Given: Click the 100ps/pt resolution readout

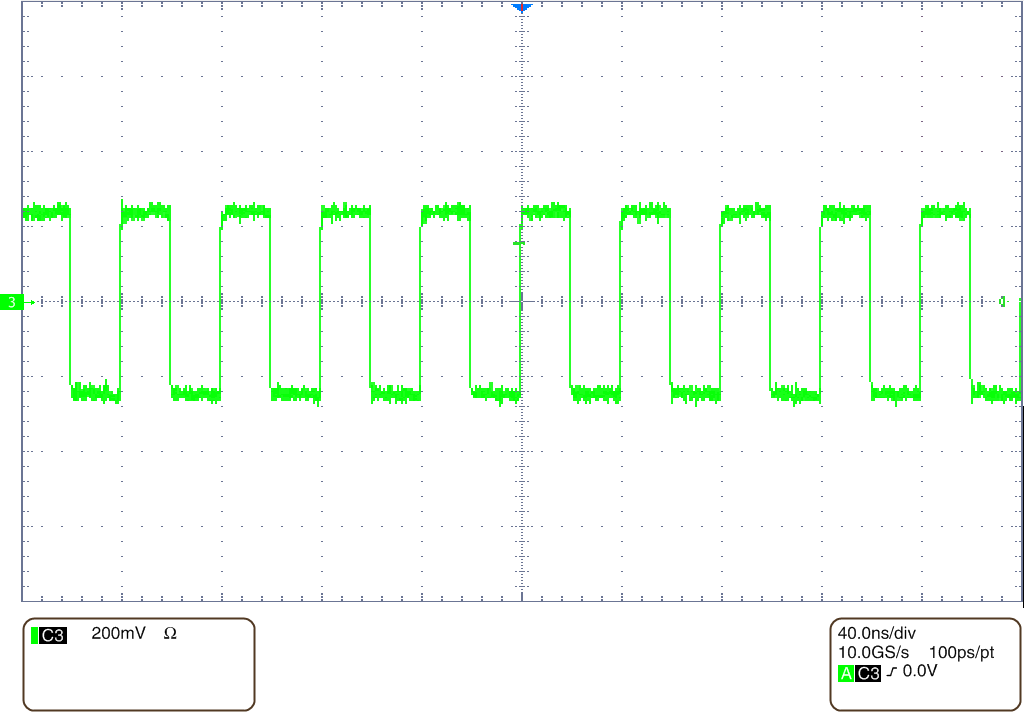Looking at the screenshot, I should coord(962,651).
